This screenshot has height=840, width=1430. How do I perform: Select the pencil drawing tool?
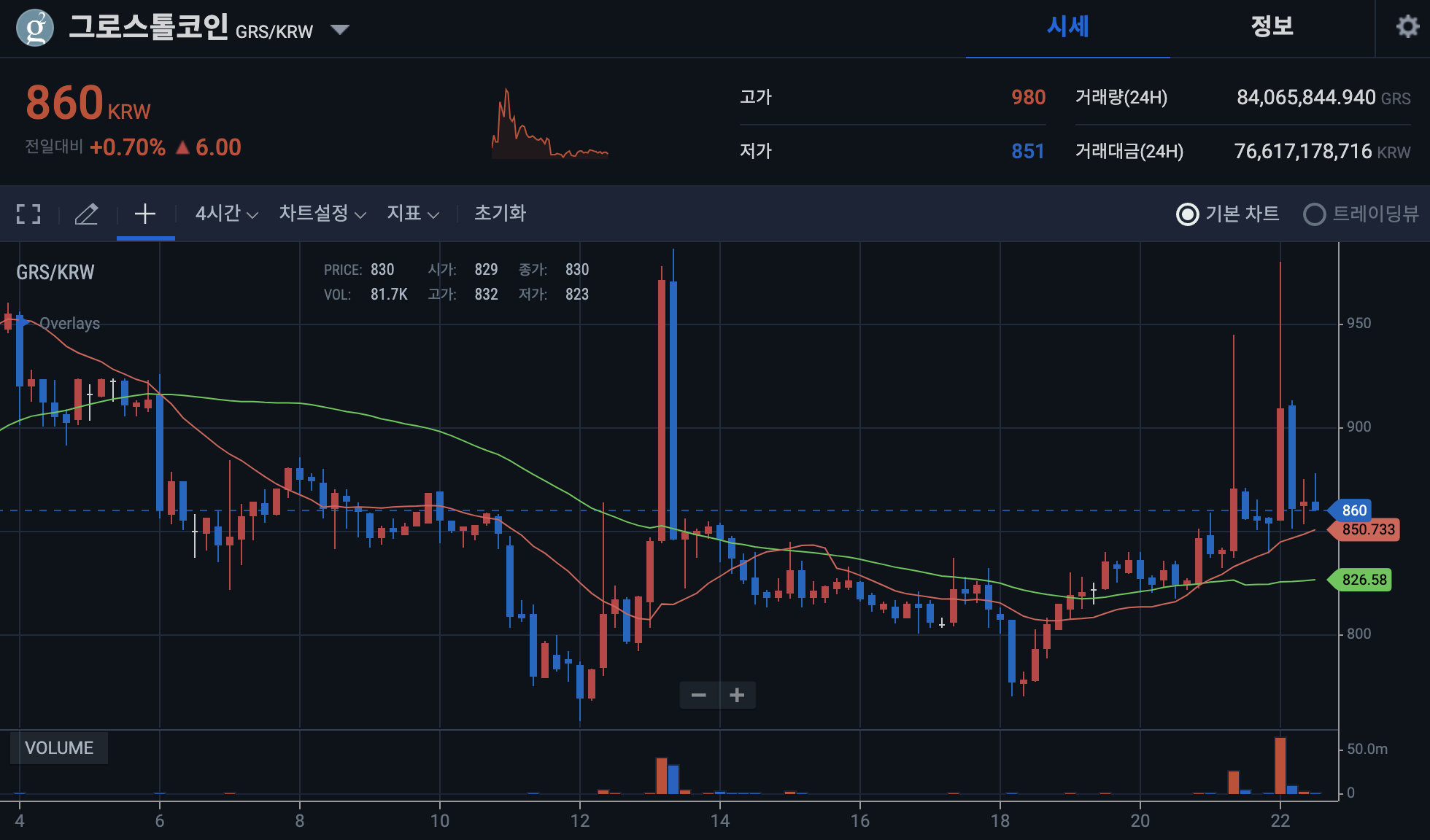coord(87,214)
